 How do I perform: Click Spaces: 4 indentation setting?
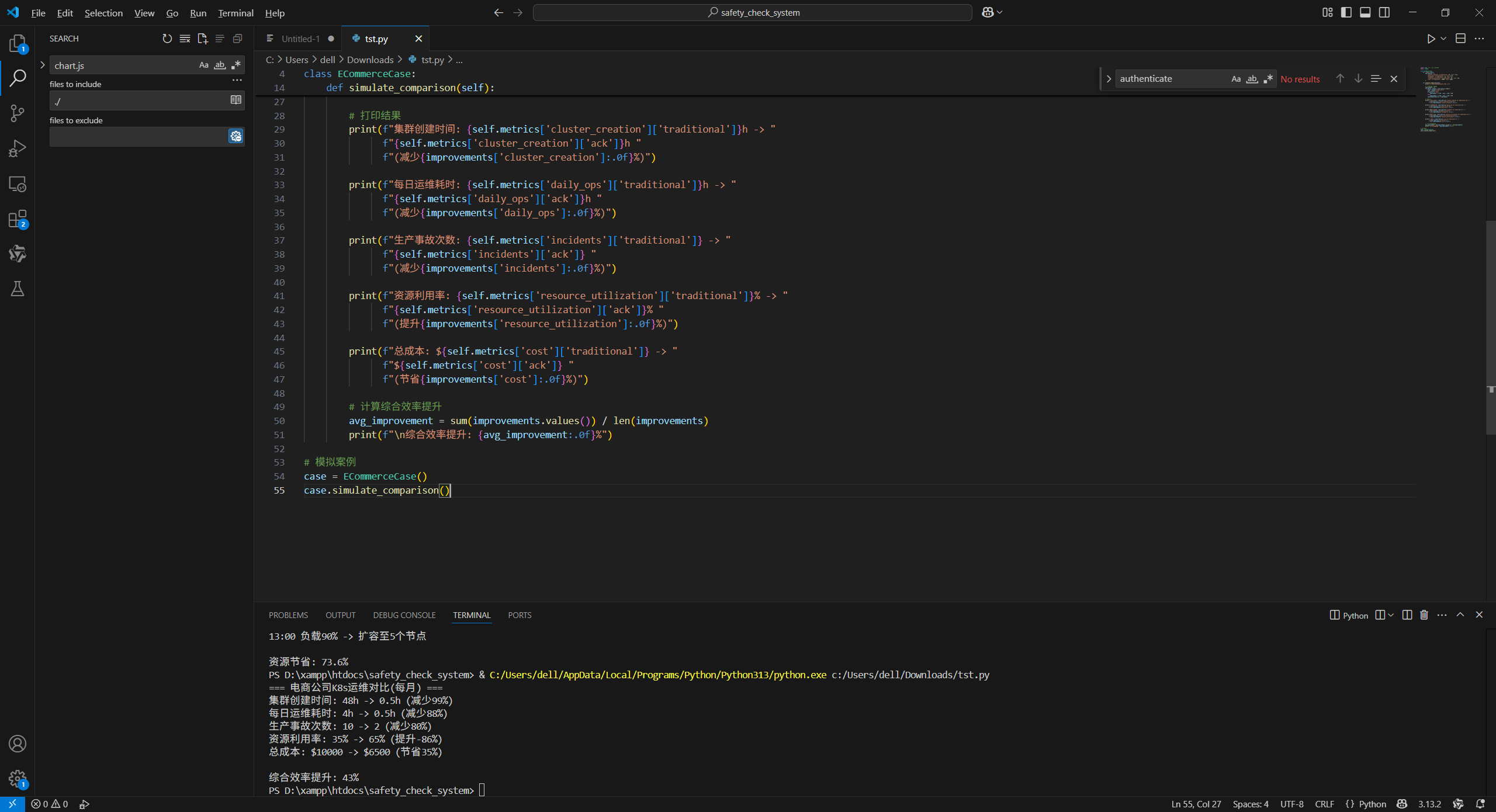pos(1251,804)
